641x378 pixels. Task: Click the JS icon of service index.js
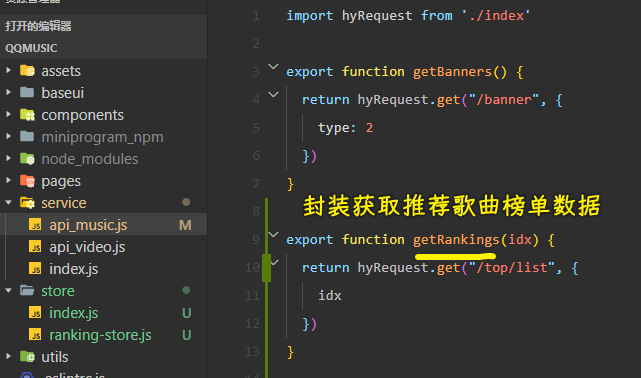35,268
